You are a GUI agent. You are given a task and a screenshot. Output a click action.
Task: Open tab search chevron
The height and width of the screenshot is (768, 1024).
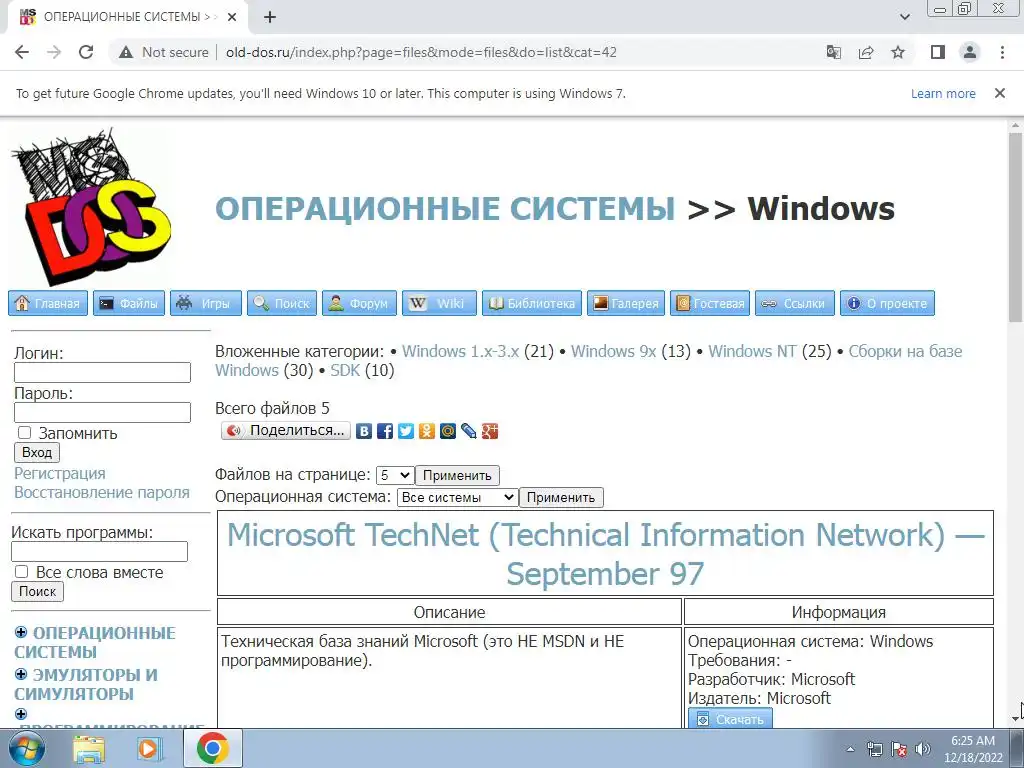(x=904, y=17)
